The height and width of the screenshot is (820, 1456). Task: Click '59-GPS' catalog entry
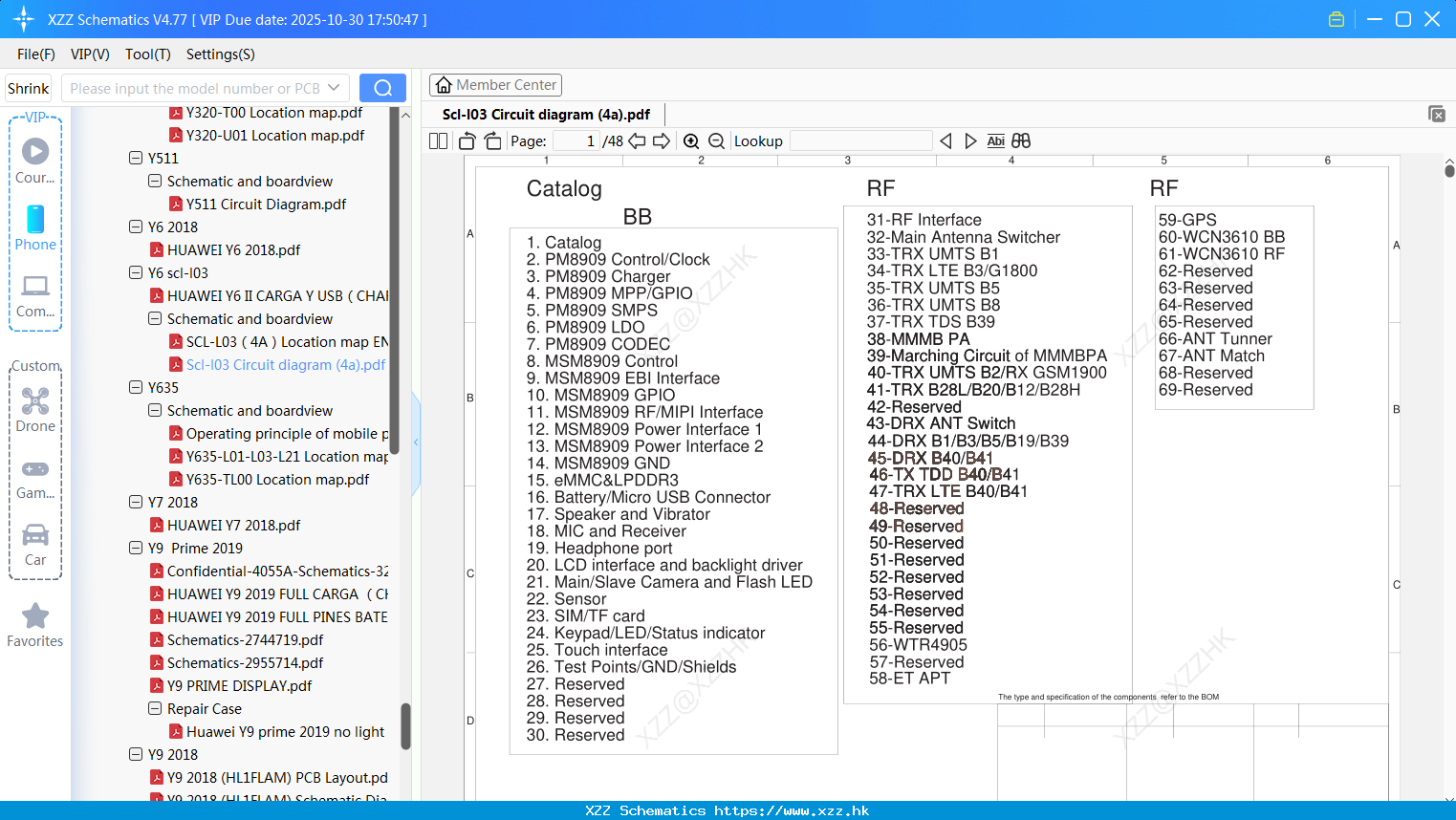click(1187, 220)
